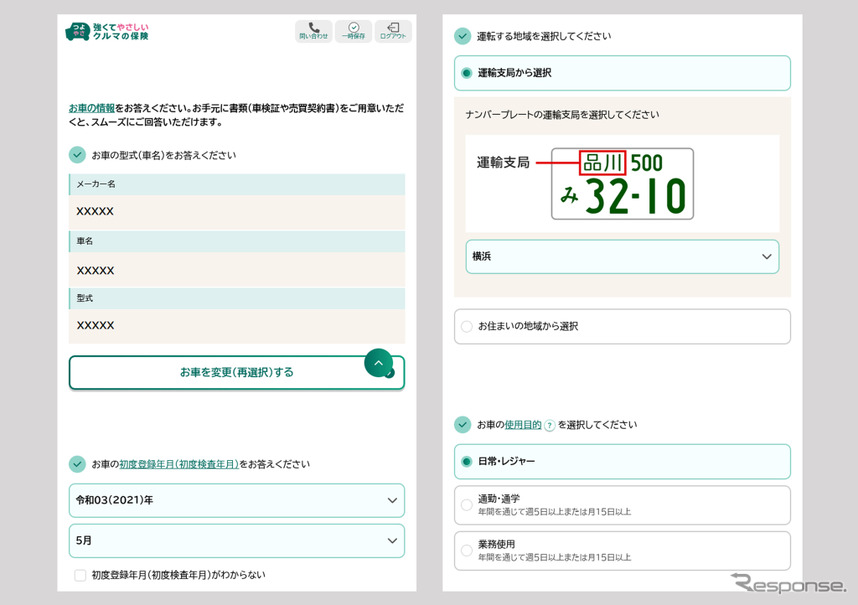The height and width of the screenshot is (605, 858).
Task: Open the お車の情報 link
Action: pyautogui.click(x=91, y=108)
